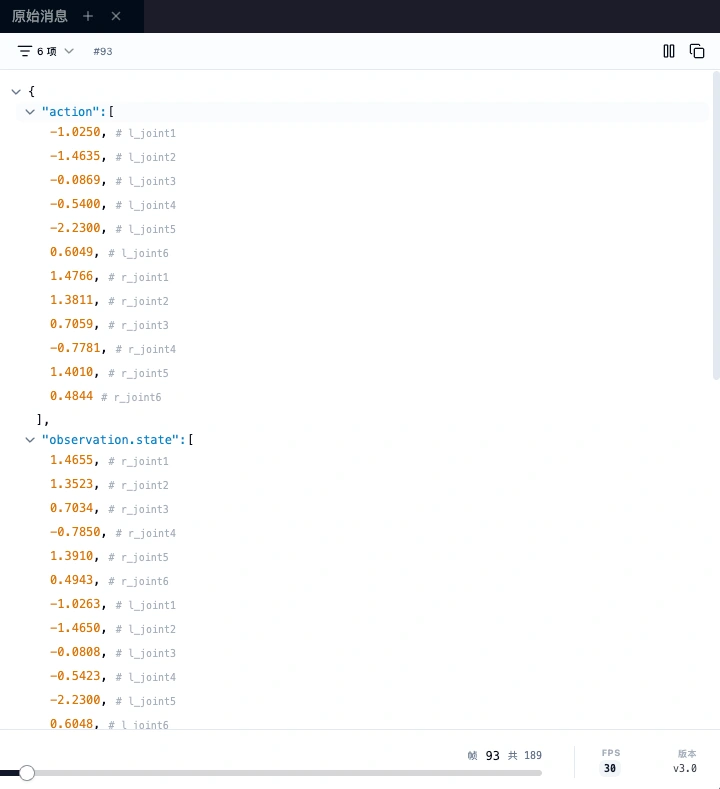This screenshot has height=789, width=720.
Task: Select the observation value 1.4655 for r_joint1
Action: pyautogui.click(x=71, y=460)
